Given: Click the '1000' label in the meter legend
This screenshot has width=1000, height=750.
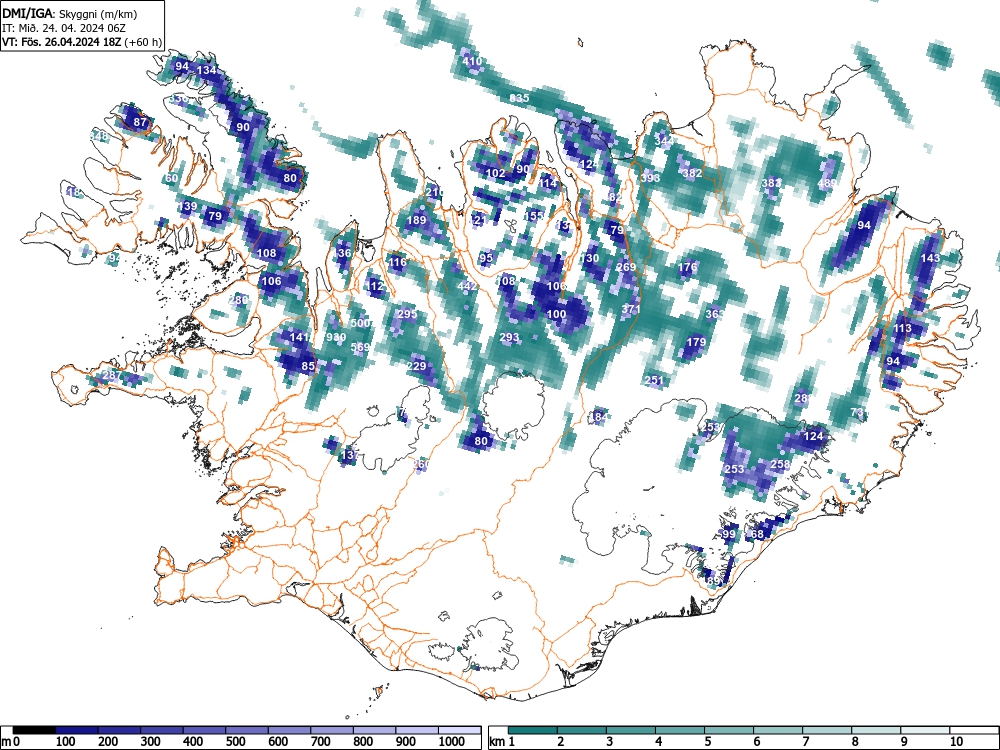Looking at the screenshot, I should point(452,742).
